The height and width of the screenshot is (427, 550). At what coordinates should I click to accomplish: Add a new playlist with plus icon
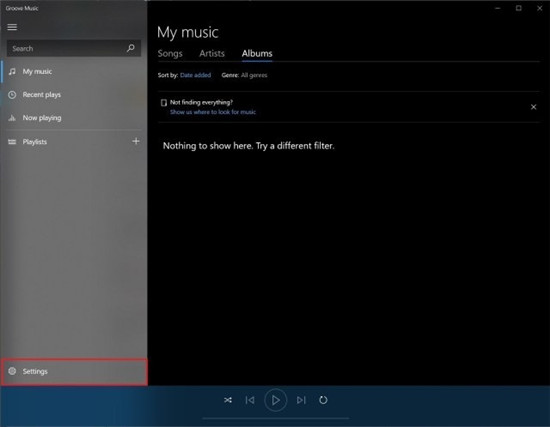click(136, 141)
